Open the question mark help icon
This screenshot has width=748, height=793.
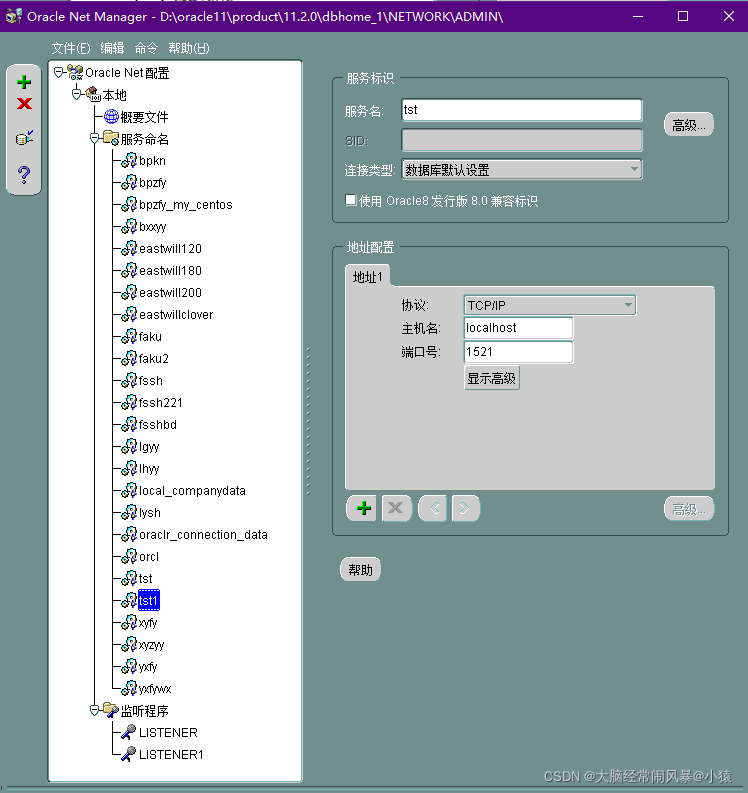point(24,175)
